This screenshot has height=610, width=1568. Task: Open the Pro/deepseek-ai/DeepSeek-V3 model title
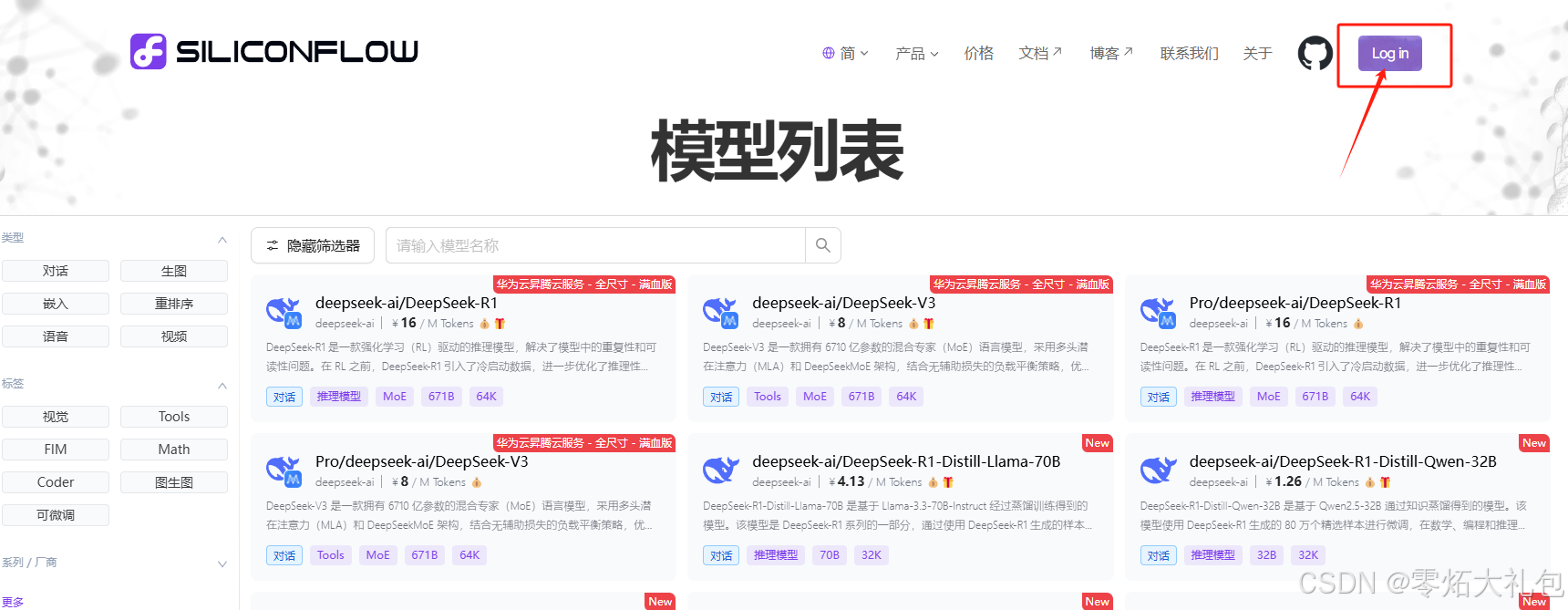(x=422, y=461)
